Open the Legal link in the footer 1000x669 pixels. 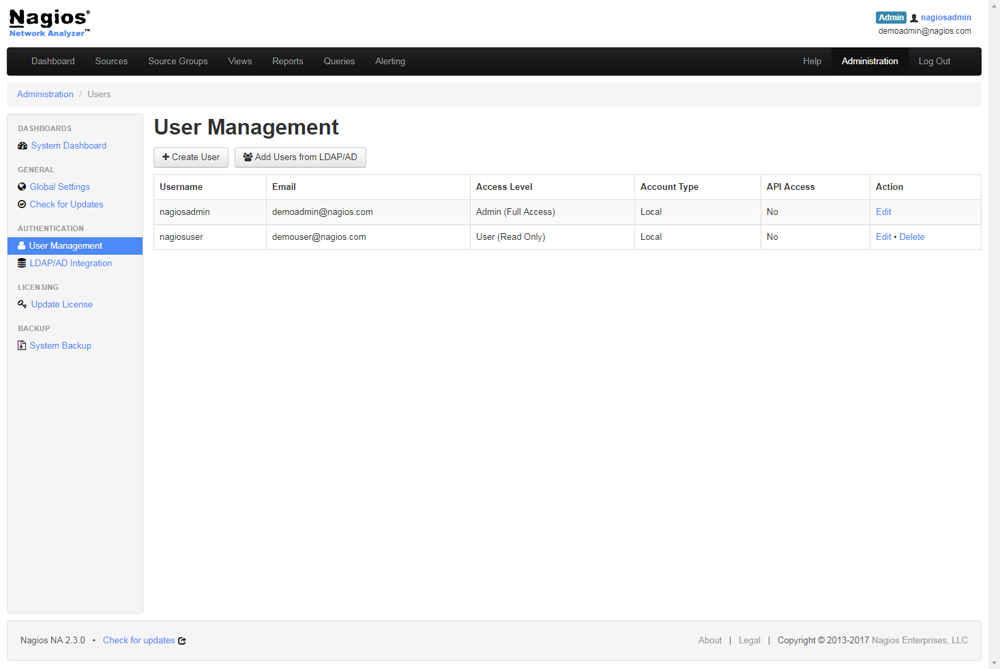(x=749, y=640)
